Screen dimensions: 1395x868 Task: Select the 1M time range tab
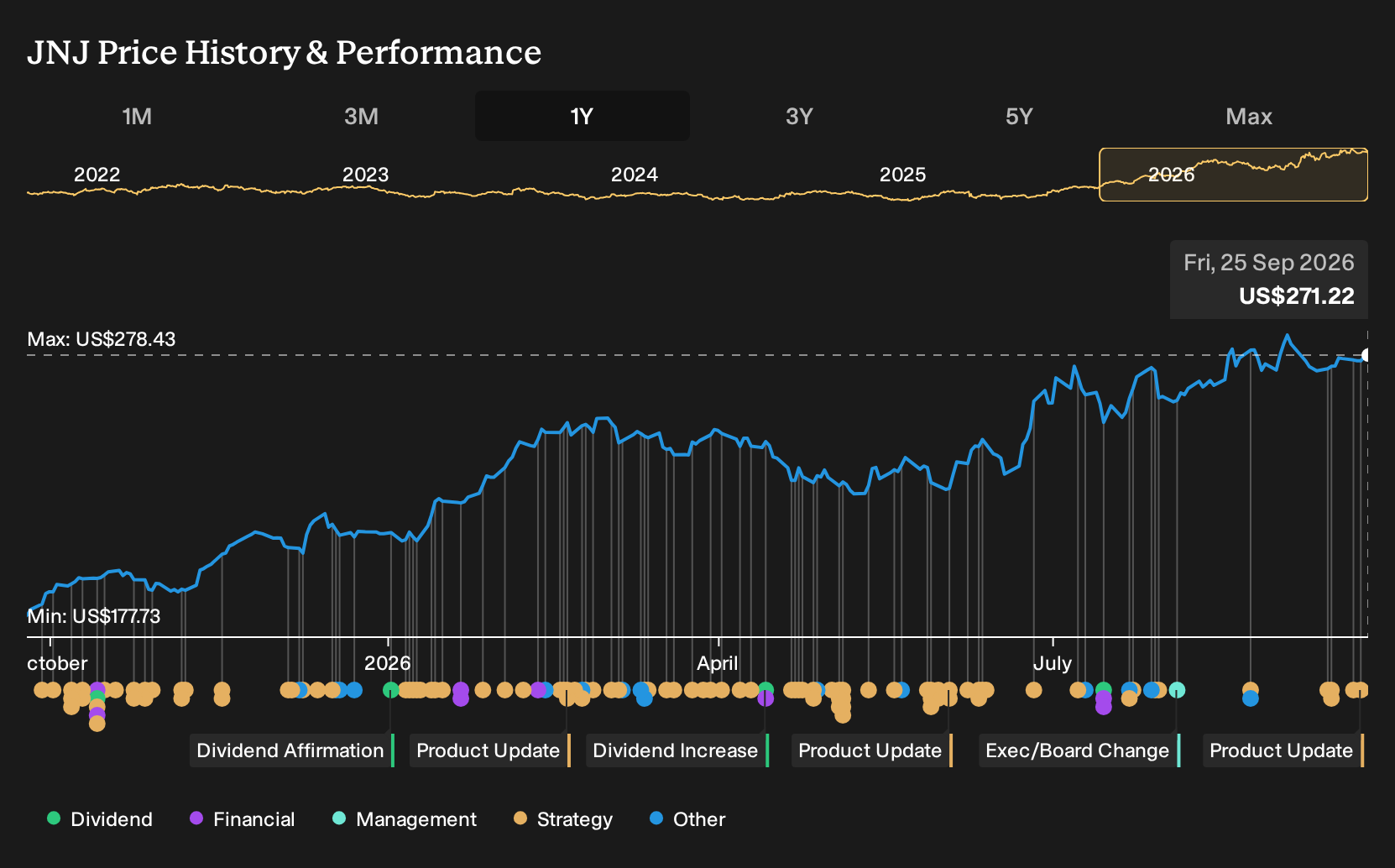[137, 116]
